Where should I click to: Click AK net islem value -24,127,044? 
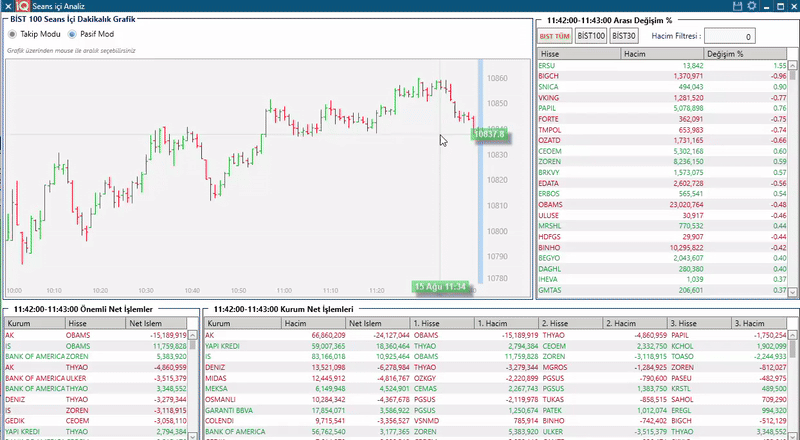click(x=390, y=335)
